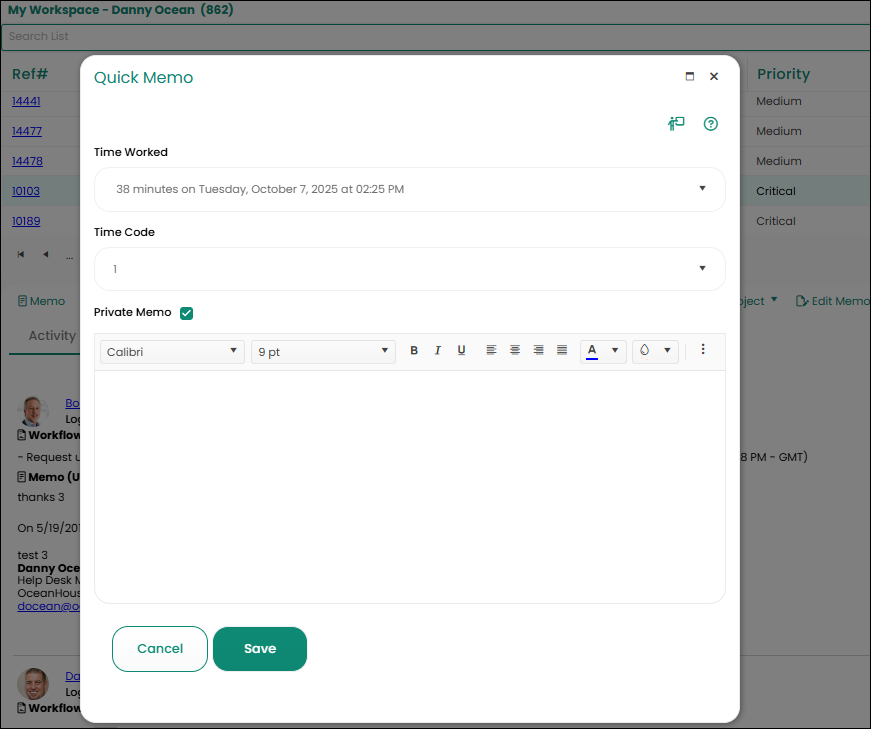The height and width of the screenshot is (729, 871).
Task: Toggle bold formatting in memo editor
Action: pos(414,351)
